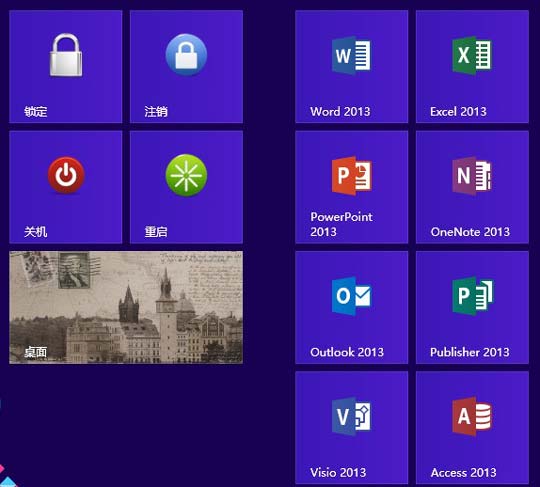The width and height of the screenshot is (540, 487).
Task: Launch the Excel 2013 tile
Action: [x=472, y=66]
